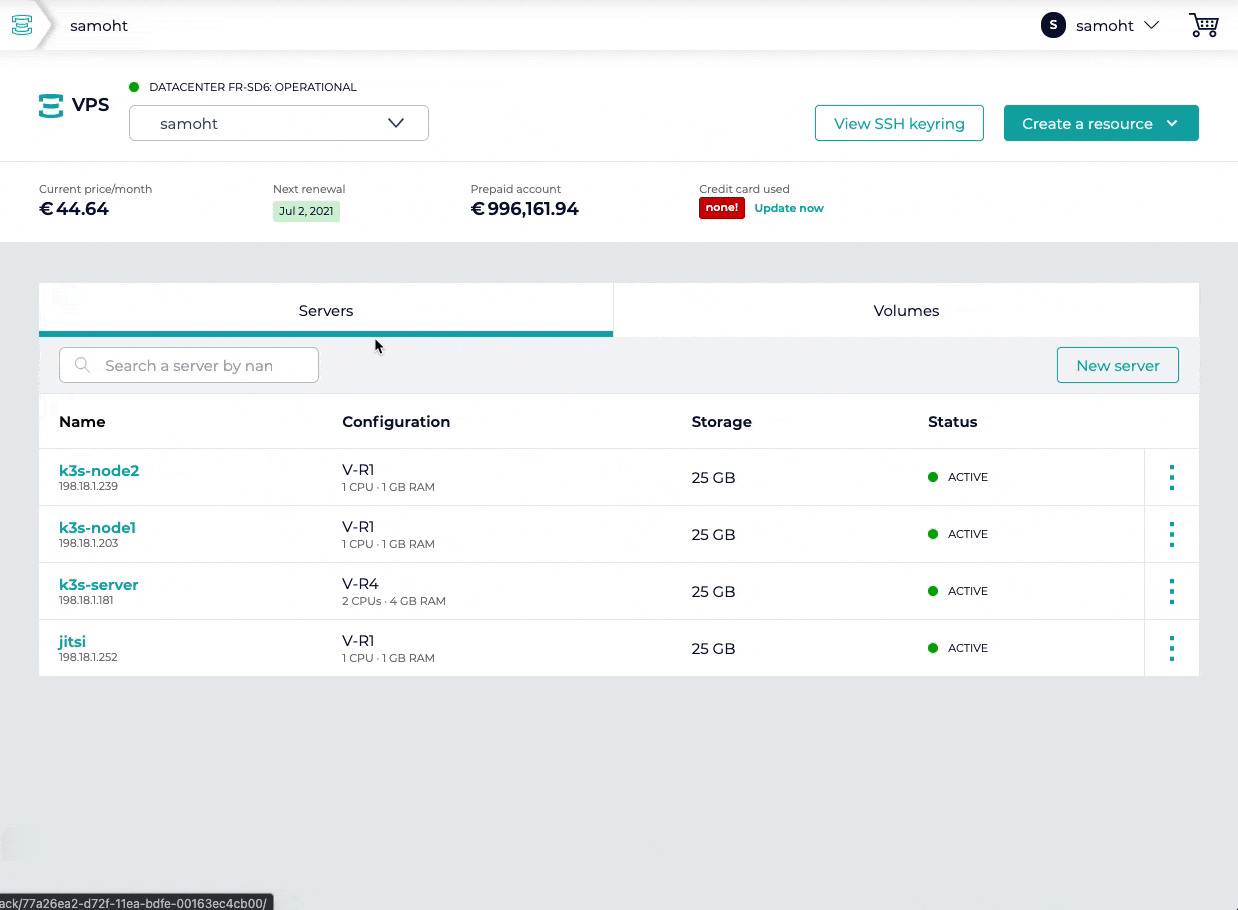Switch to the Volumes tab
This screenshot has width=1238, height=910.
(x=906, y=310)
